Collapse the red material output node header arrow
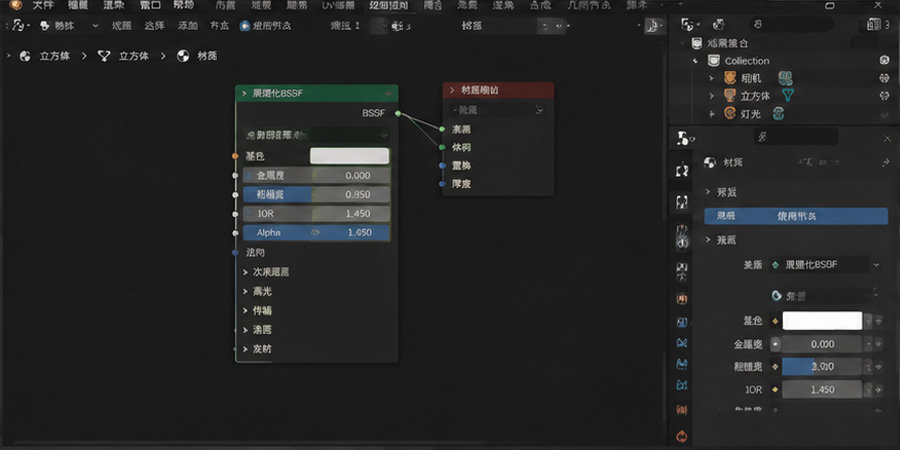This screenshot has height=450, width=900. (x=452, y=90)
